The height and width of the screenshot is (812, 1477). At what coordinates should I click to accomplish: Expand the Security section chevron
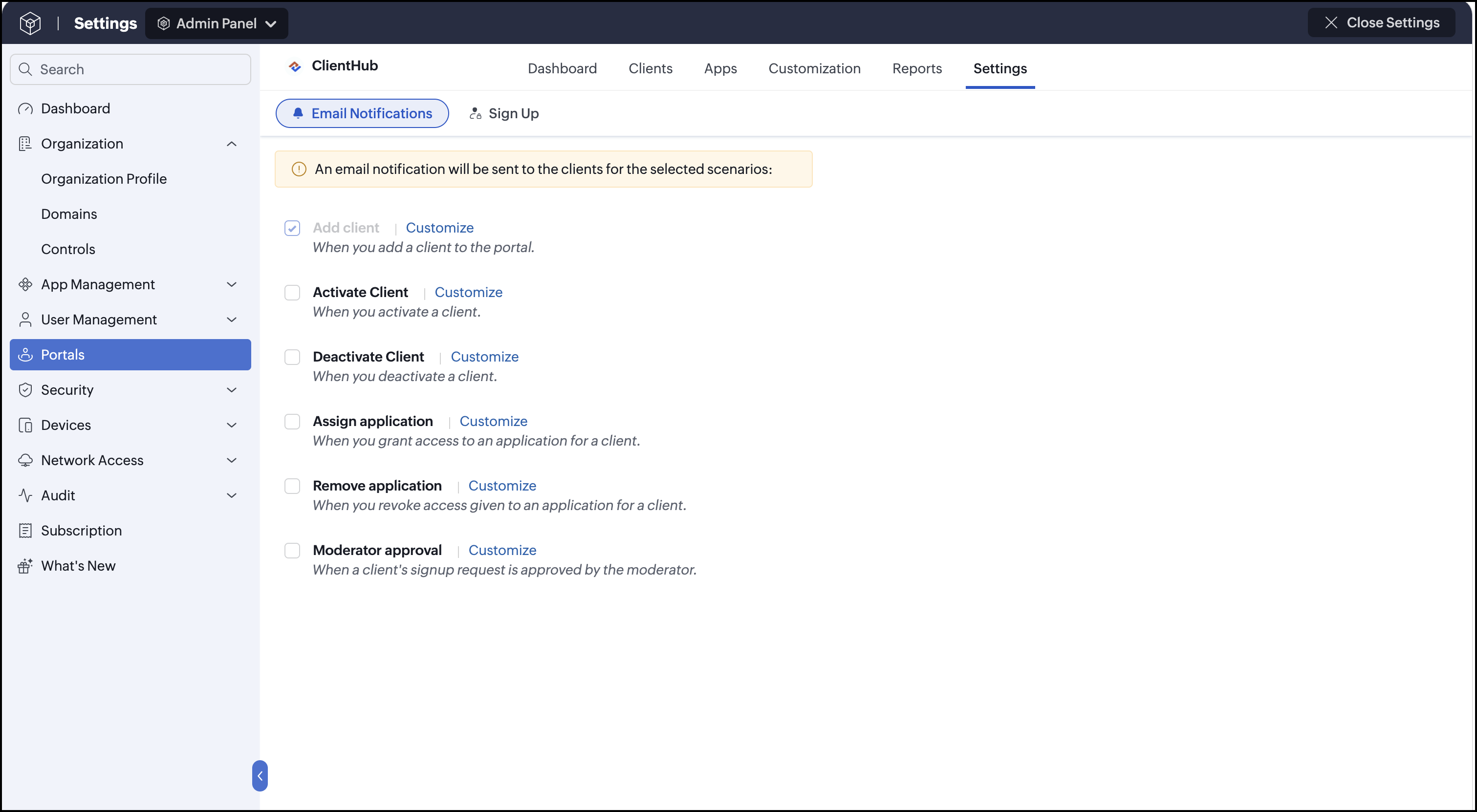(232, 390)
